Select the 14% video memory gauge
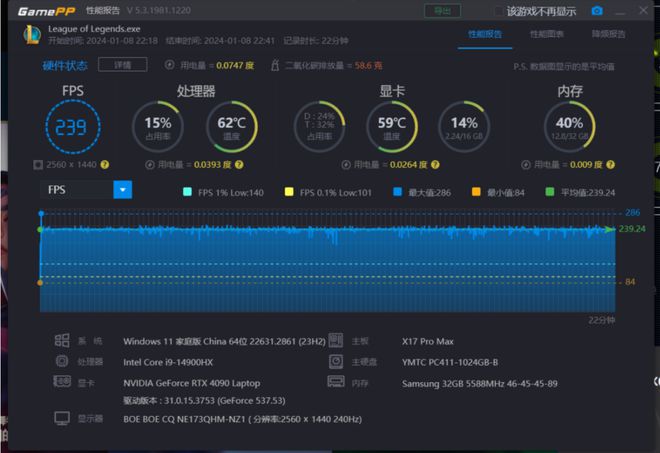The height and width of the screenshot is (453, 660). click(x=464, y=127)
